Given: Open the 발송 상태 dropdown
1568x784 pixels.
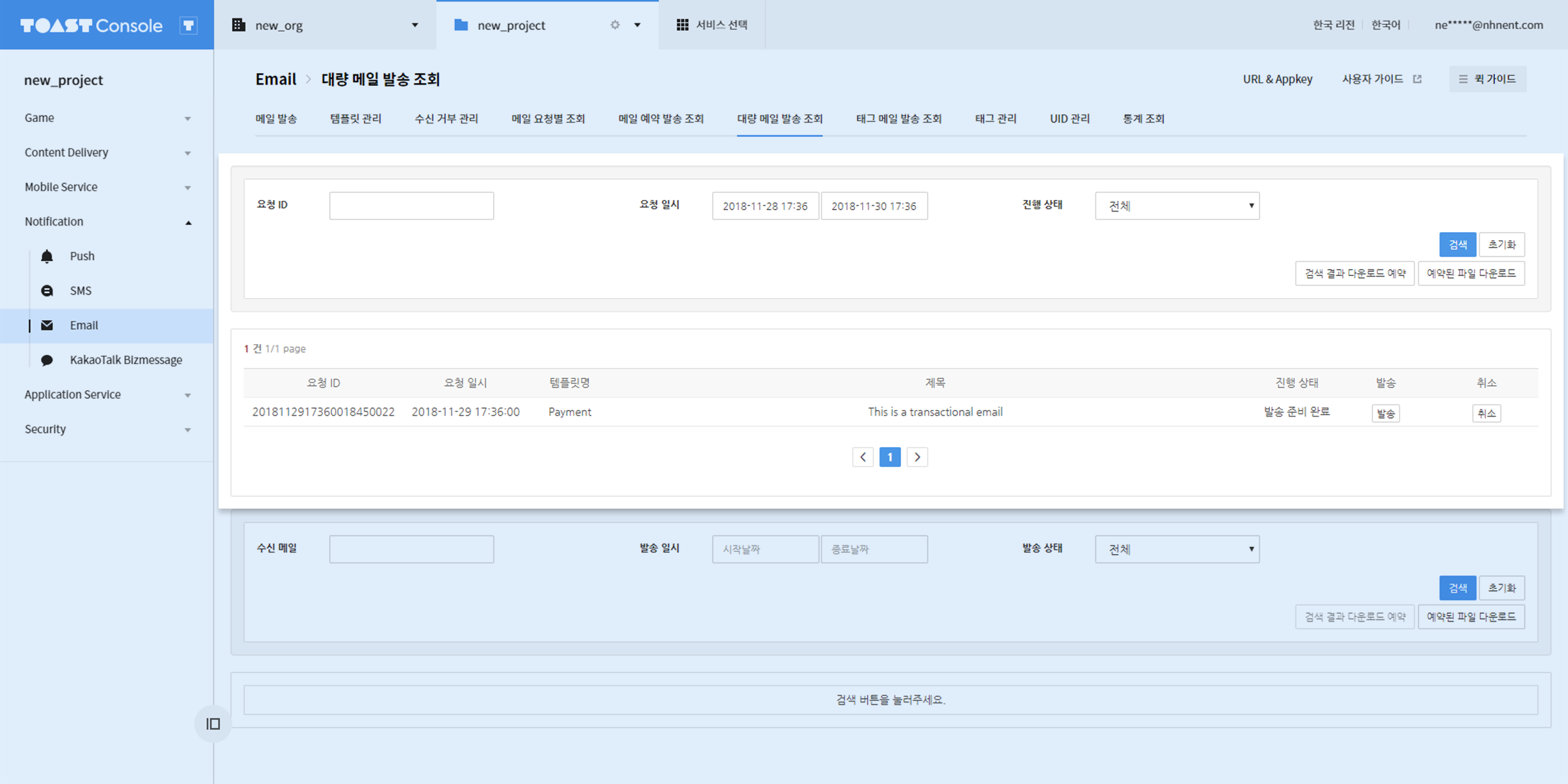Looking at the screenshot, I should pyautogui.click(x=1177, y=549).
